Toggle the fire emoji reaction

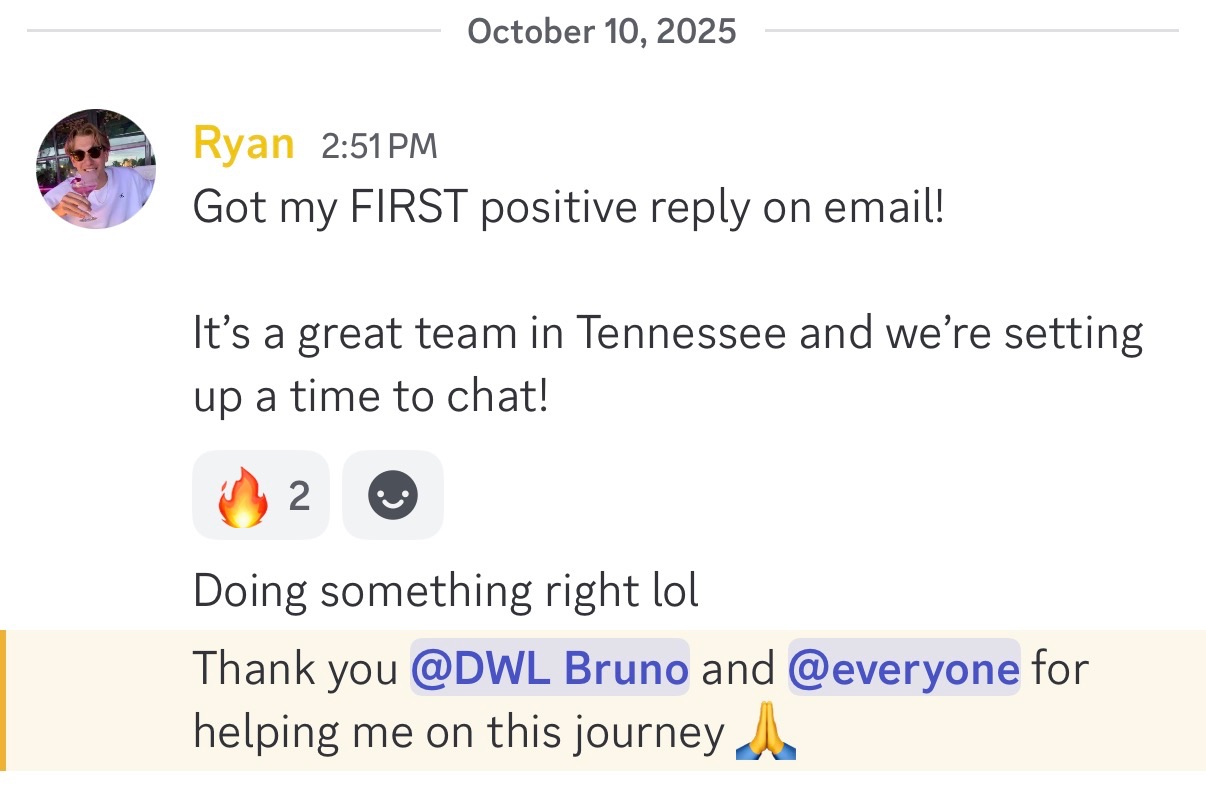244,495
